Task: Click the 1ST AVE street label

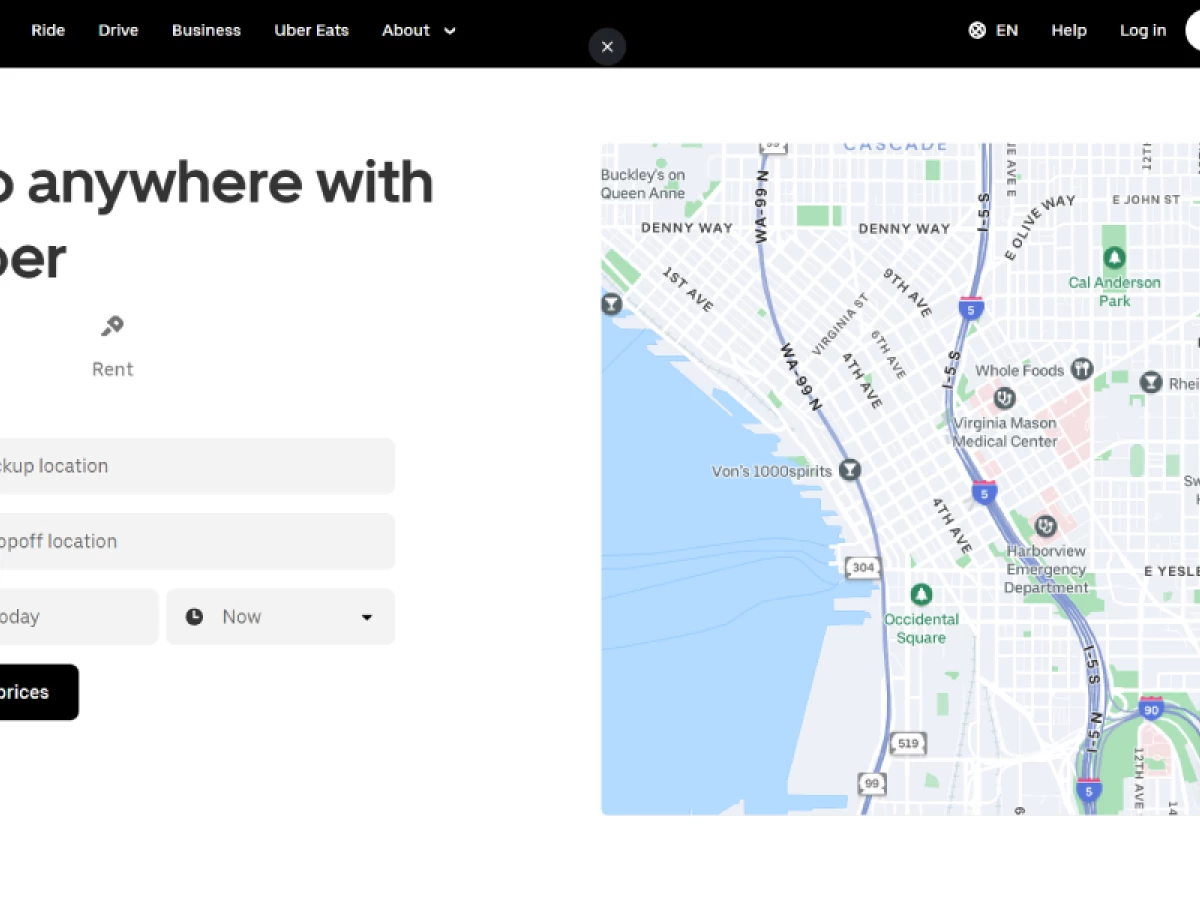Action: (687, 290)
